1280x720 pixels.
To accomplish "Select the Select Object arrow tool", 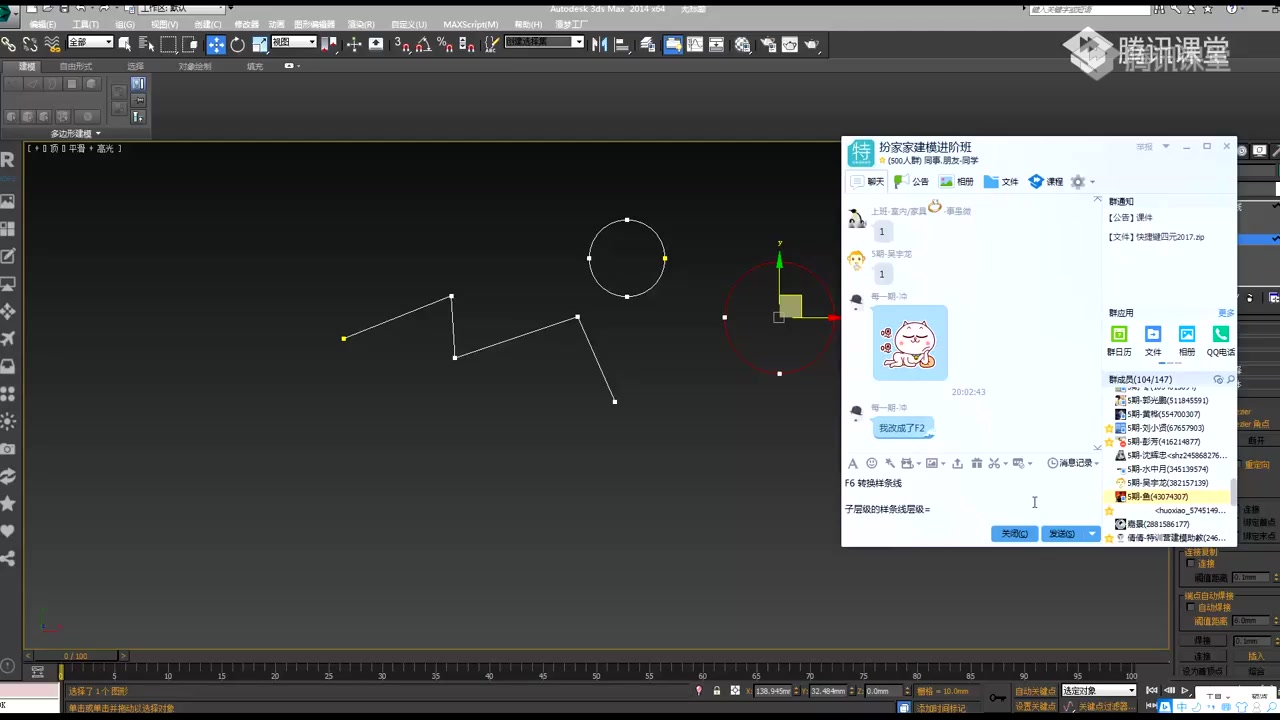I will pos(125,43).
